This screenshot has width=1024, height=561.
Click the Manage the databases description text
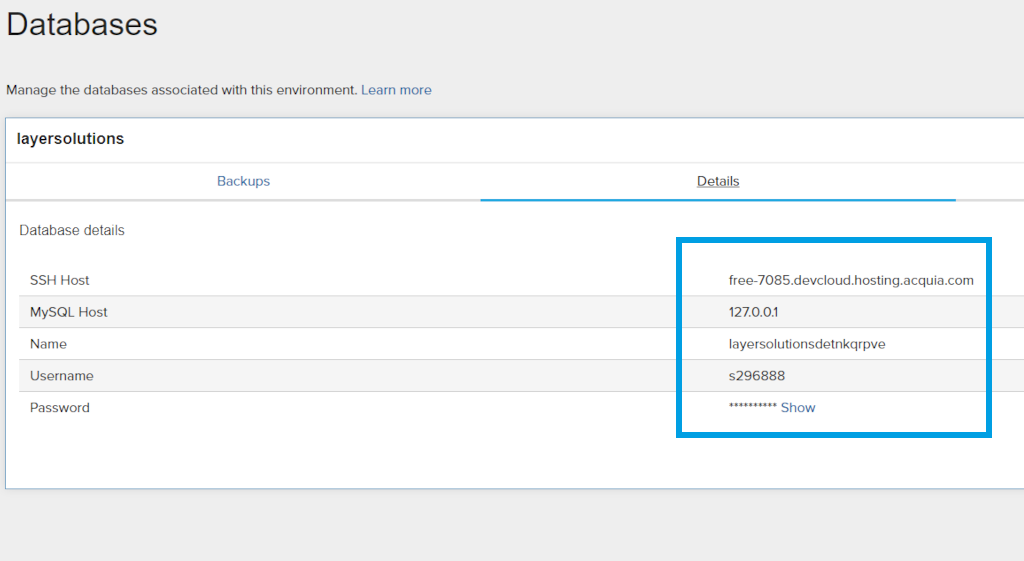tap(181, 90)
